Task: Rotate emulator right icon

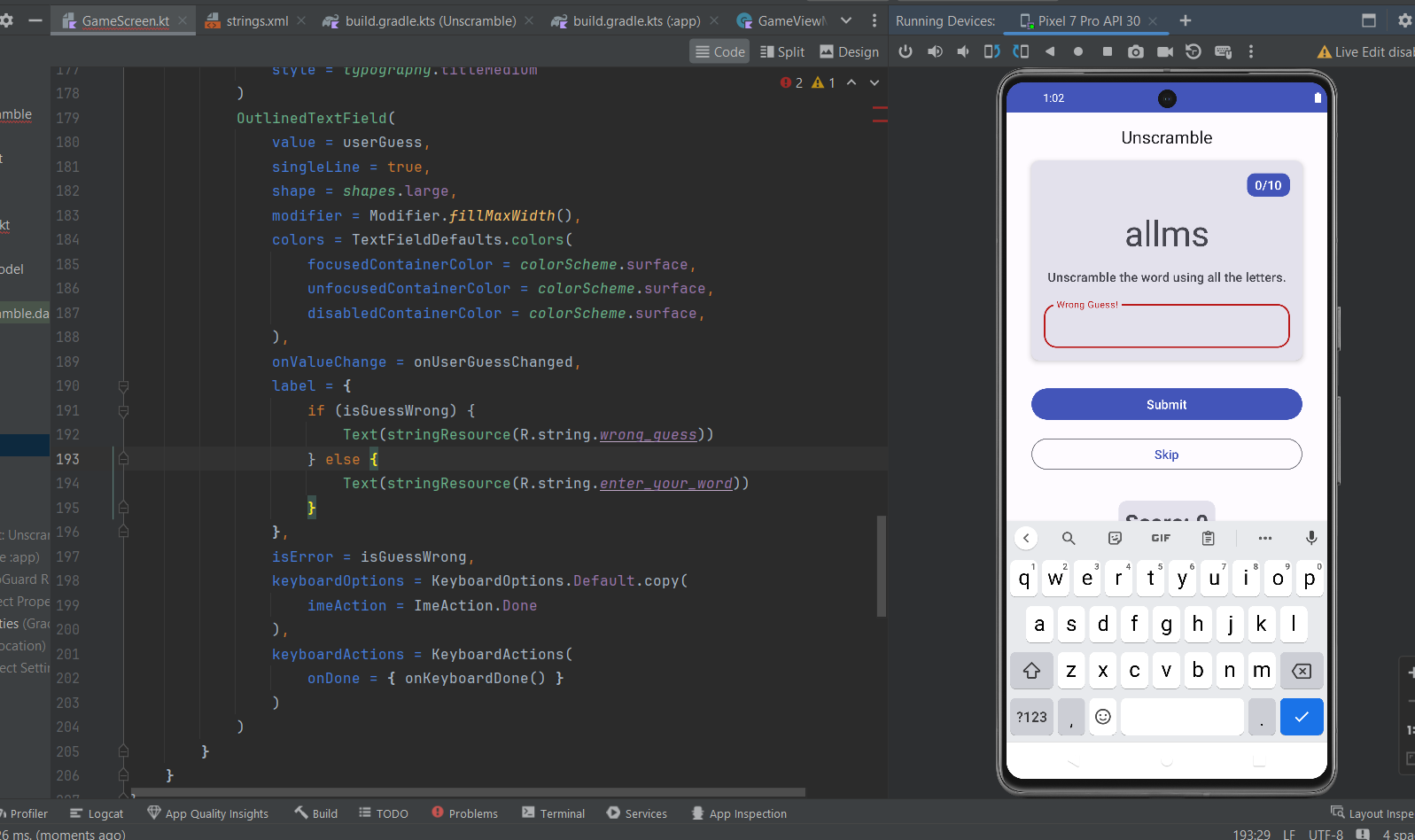Action: [x=1021, y=51]
